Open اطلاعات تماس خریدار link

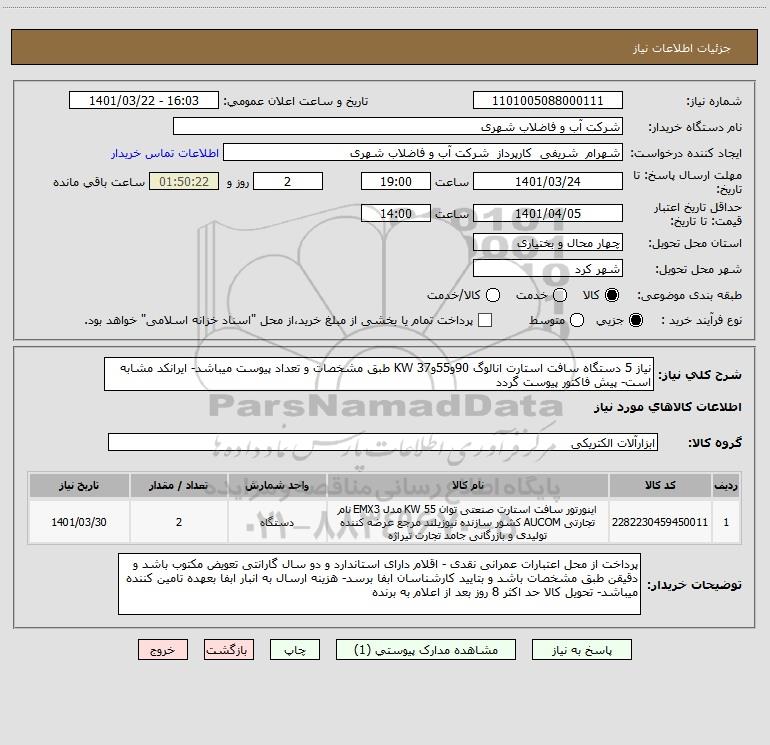point(165,153)
